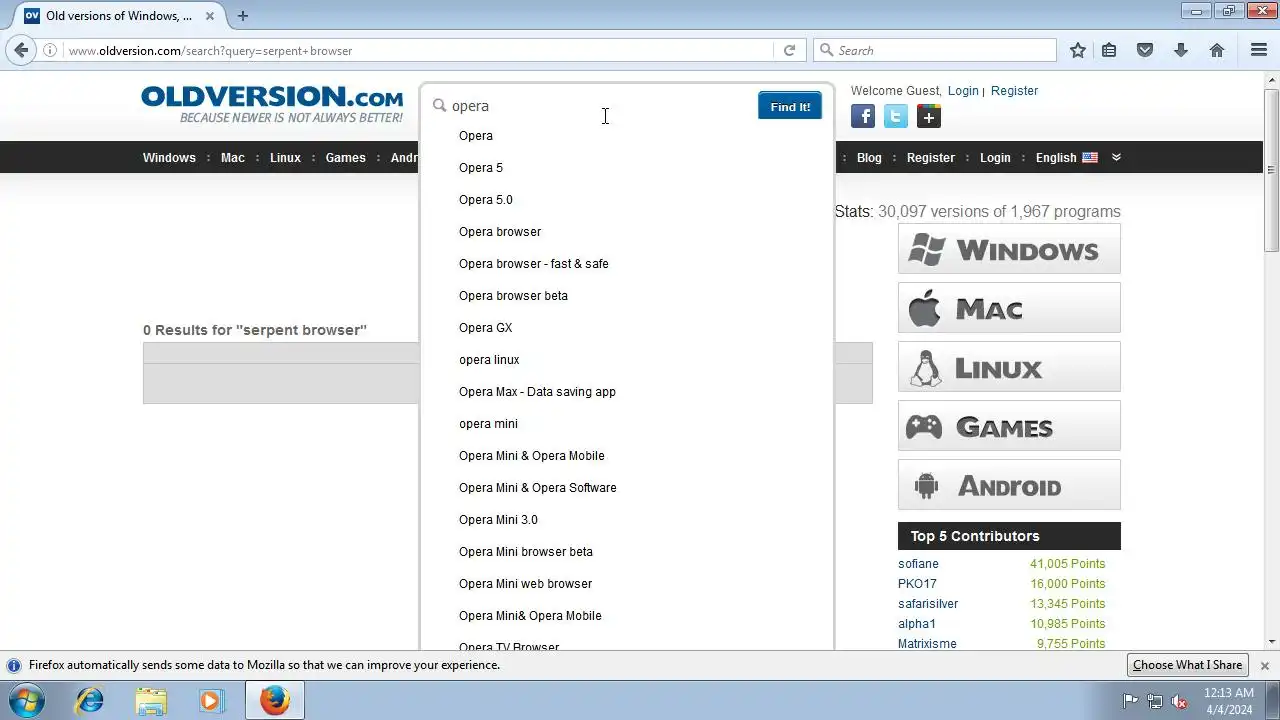Viewport: 1280px width, 720px height.
Task: Click the Windows category banner
Action: point(1009,248)
